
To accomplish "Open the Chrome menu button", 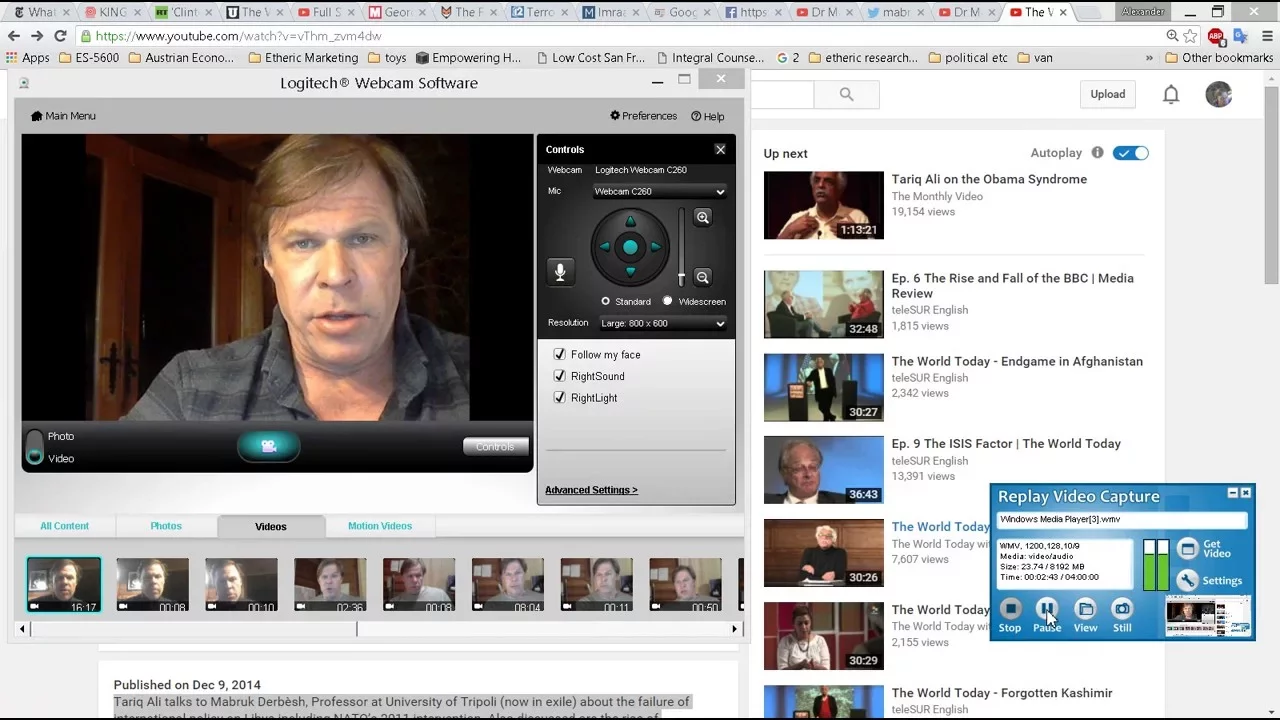I will [1265, 36].
